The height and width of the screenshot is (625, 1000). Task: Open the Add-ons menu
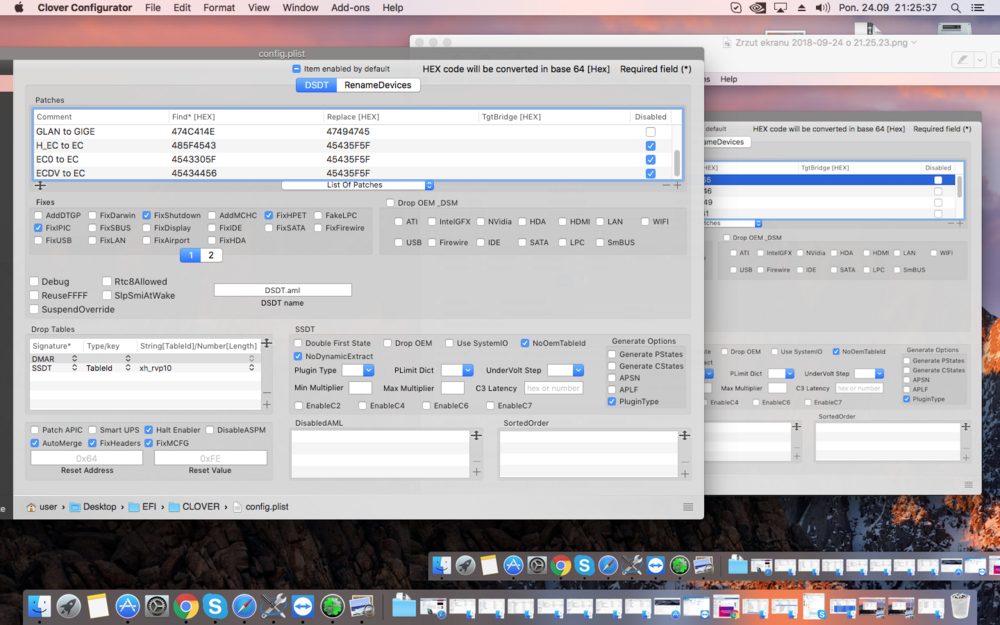pos(350,8)
